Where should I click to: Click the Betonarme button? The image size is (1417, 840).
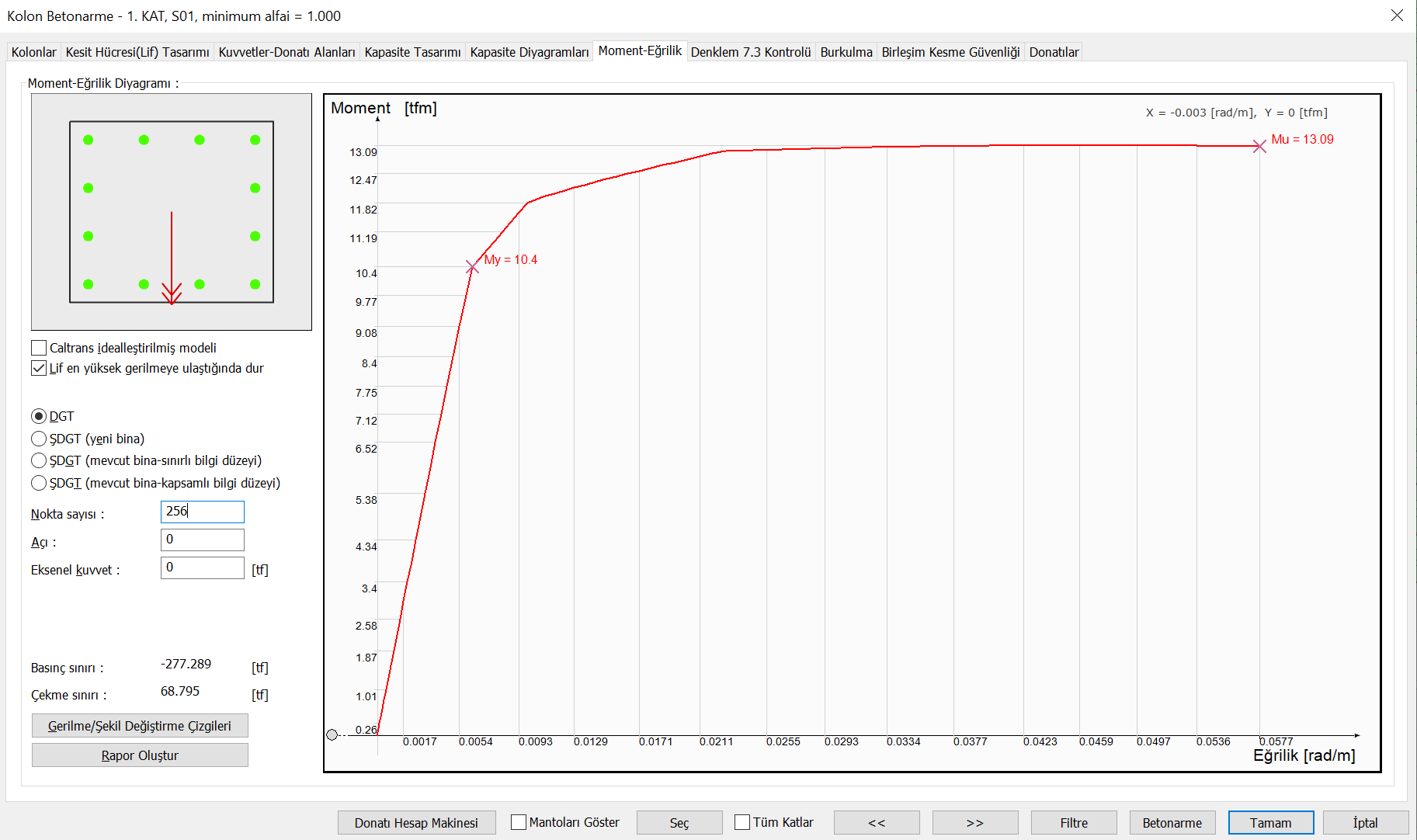click(x=1172, y=823)
